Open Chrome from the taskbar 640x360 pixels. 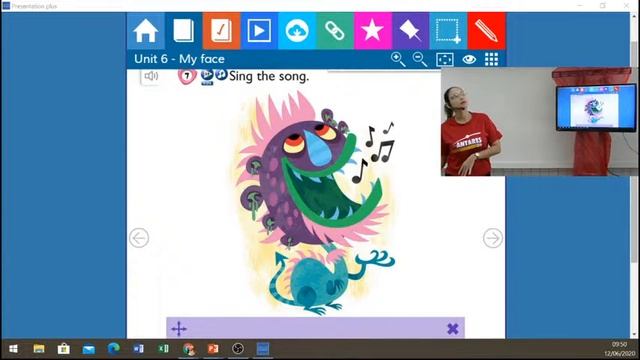pos(188,349)
